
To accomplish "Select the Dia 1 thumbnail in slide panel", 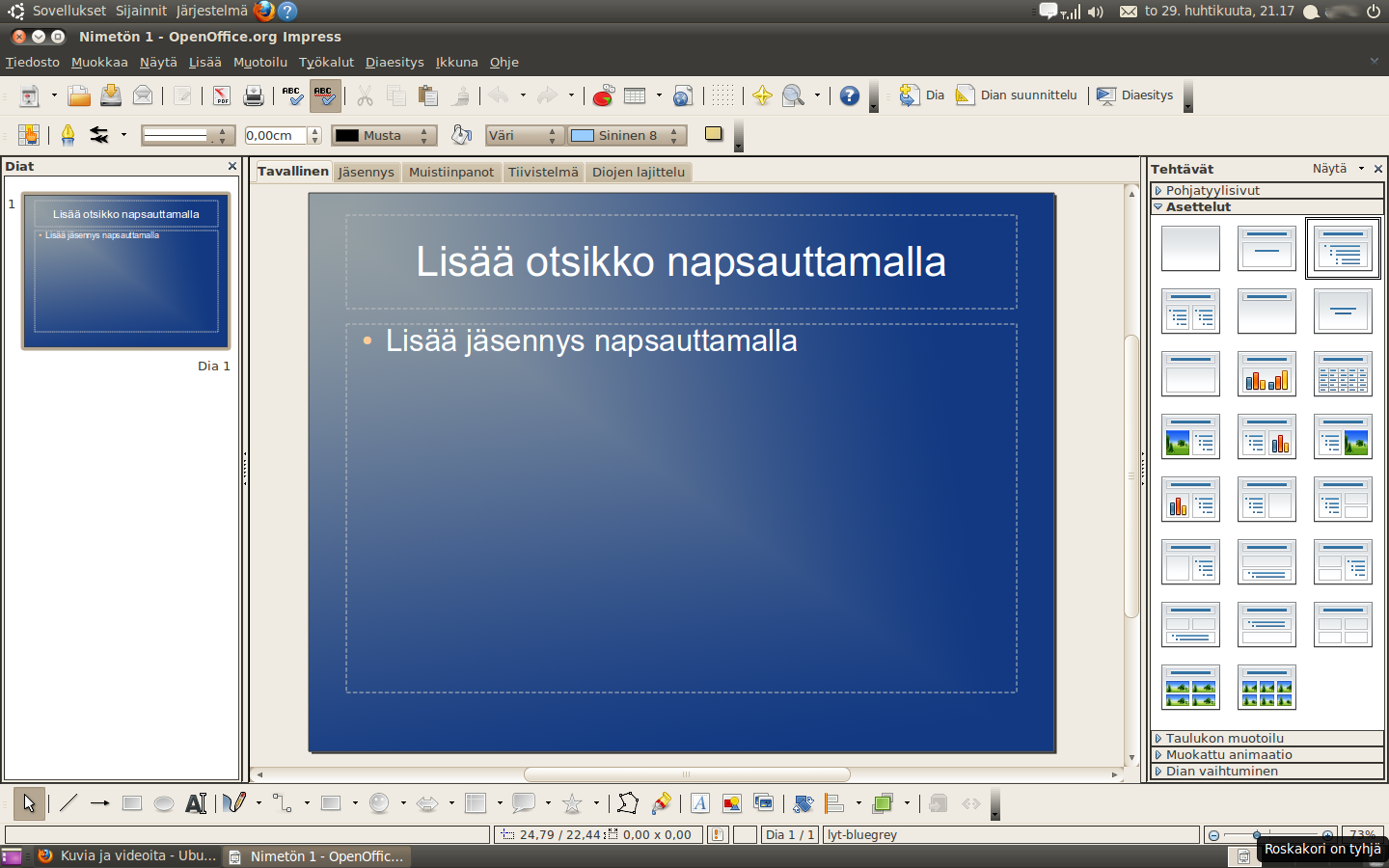I will pos(126,271).
